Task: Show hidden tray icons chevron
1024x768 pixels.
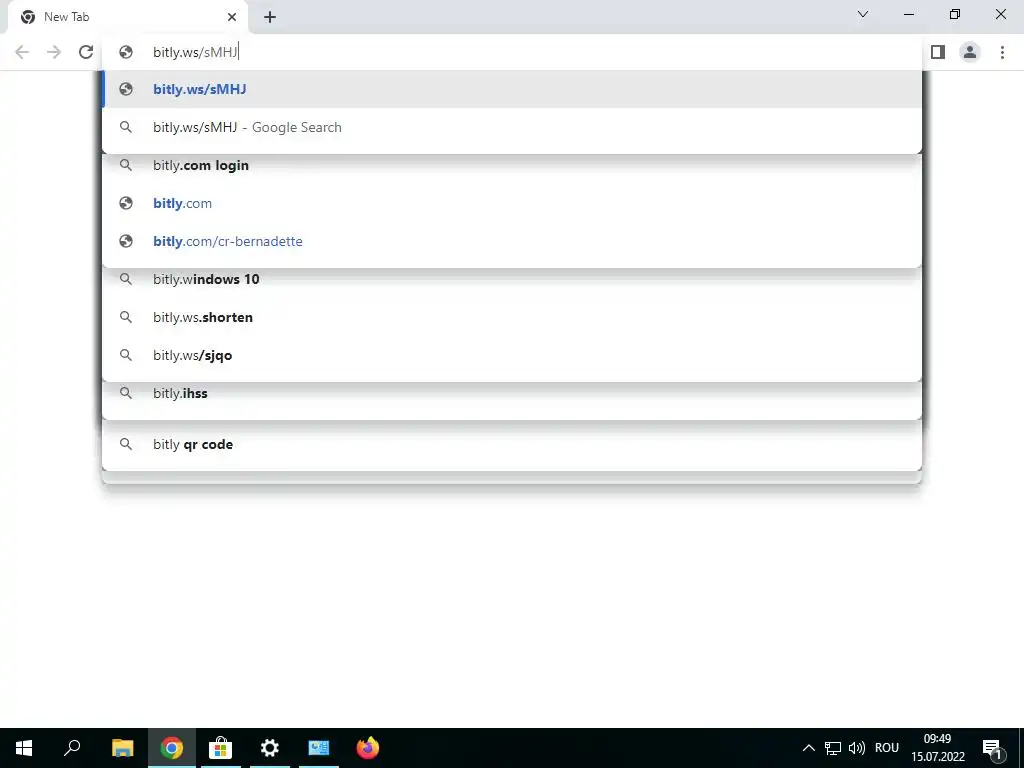Action: click(808, 748)
